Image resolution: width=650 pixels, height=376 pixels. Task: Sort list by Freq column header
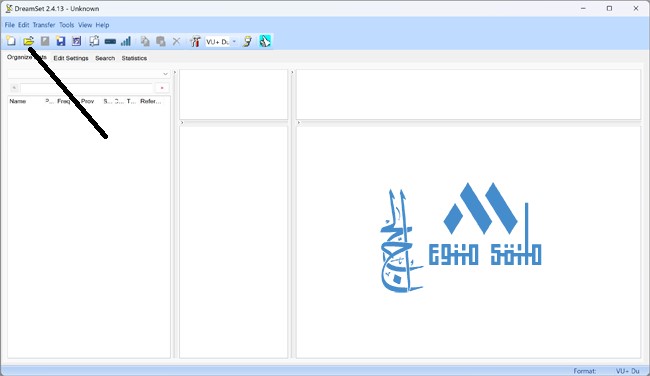[64, 101]
